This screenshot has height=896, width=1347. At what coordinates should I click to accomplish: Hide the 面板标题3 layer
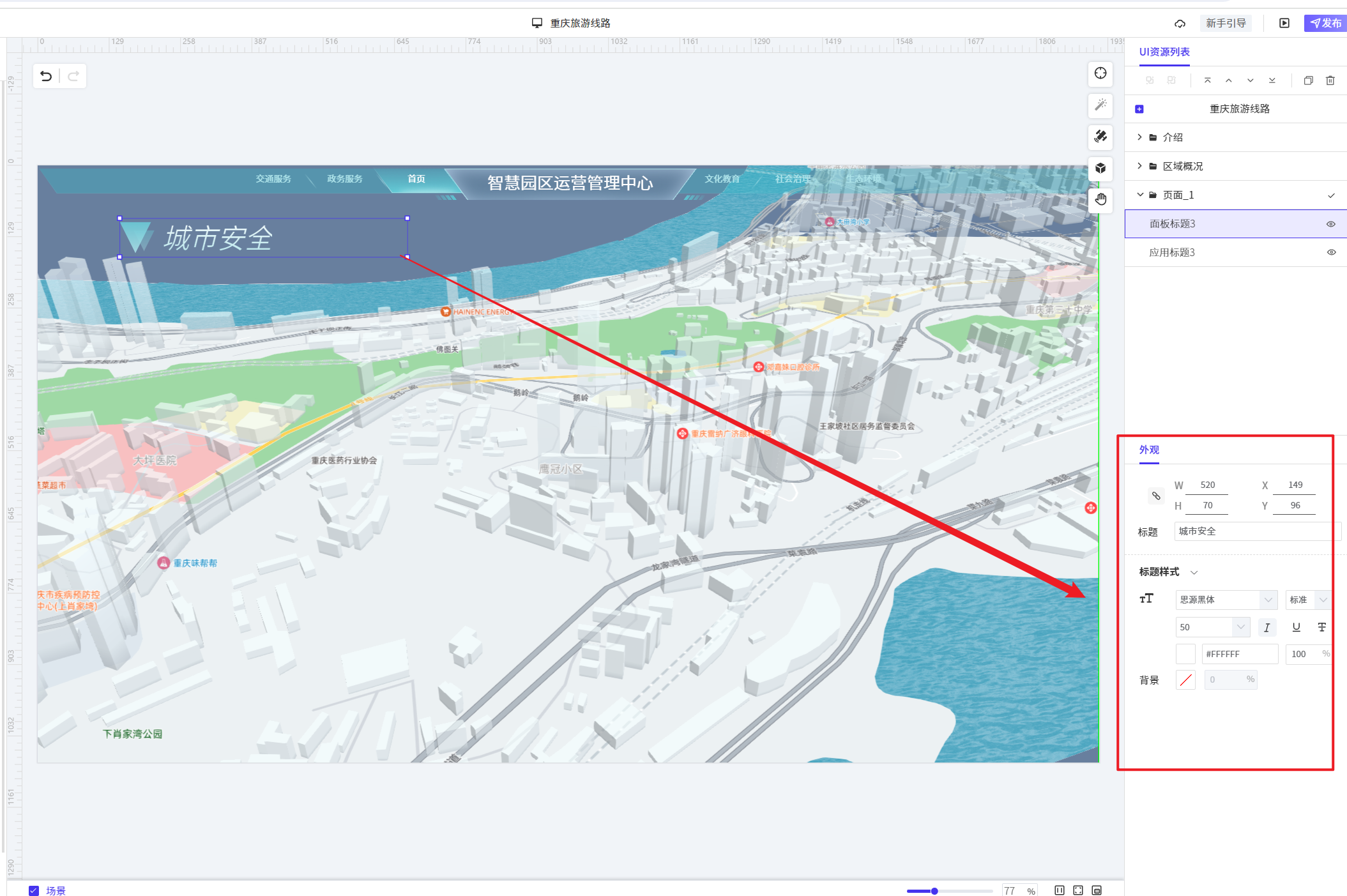coord(1331,224)
